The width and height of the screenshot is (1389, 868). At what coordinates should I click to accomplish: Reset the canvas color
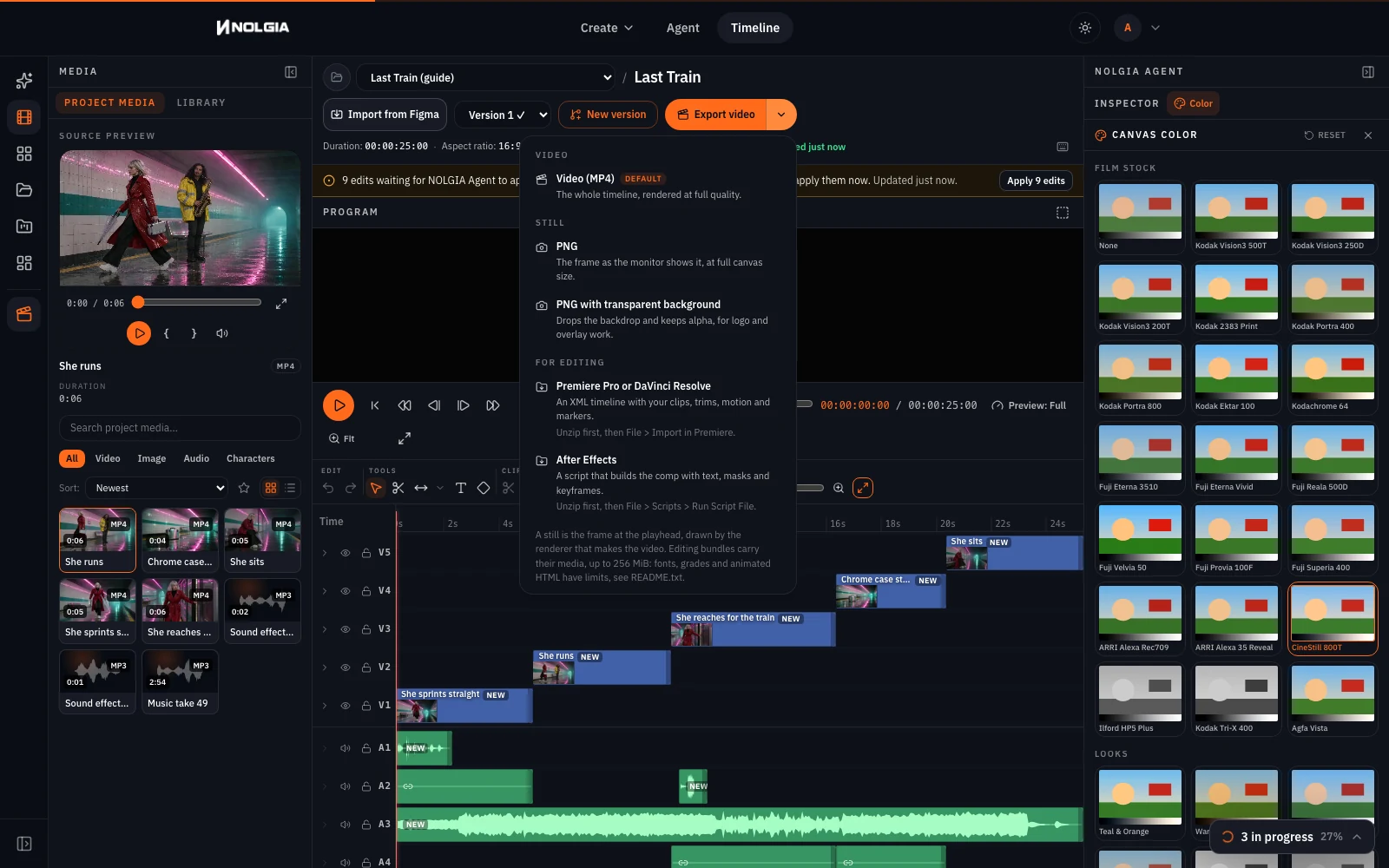click(x=1325, y=135)
